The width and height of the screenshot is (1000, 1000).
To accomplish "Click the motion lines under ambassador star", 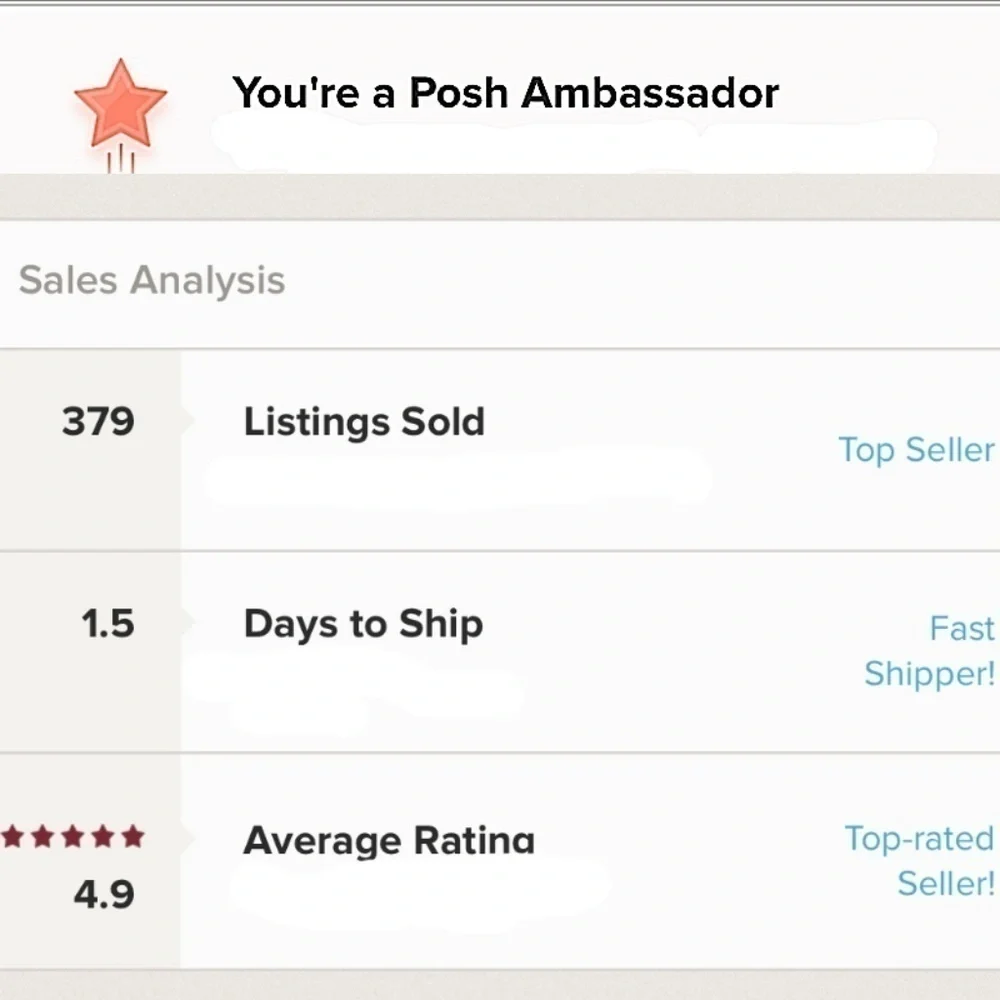I will pyautogui.click(x=120, y=159).
